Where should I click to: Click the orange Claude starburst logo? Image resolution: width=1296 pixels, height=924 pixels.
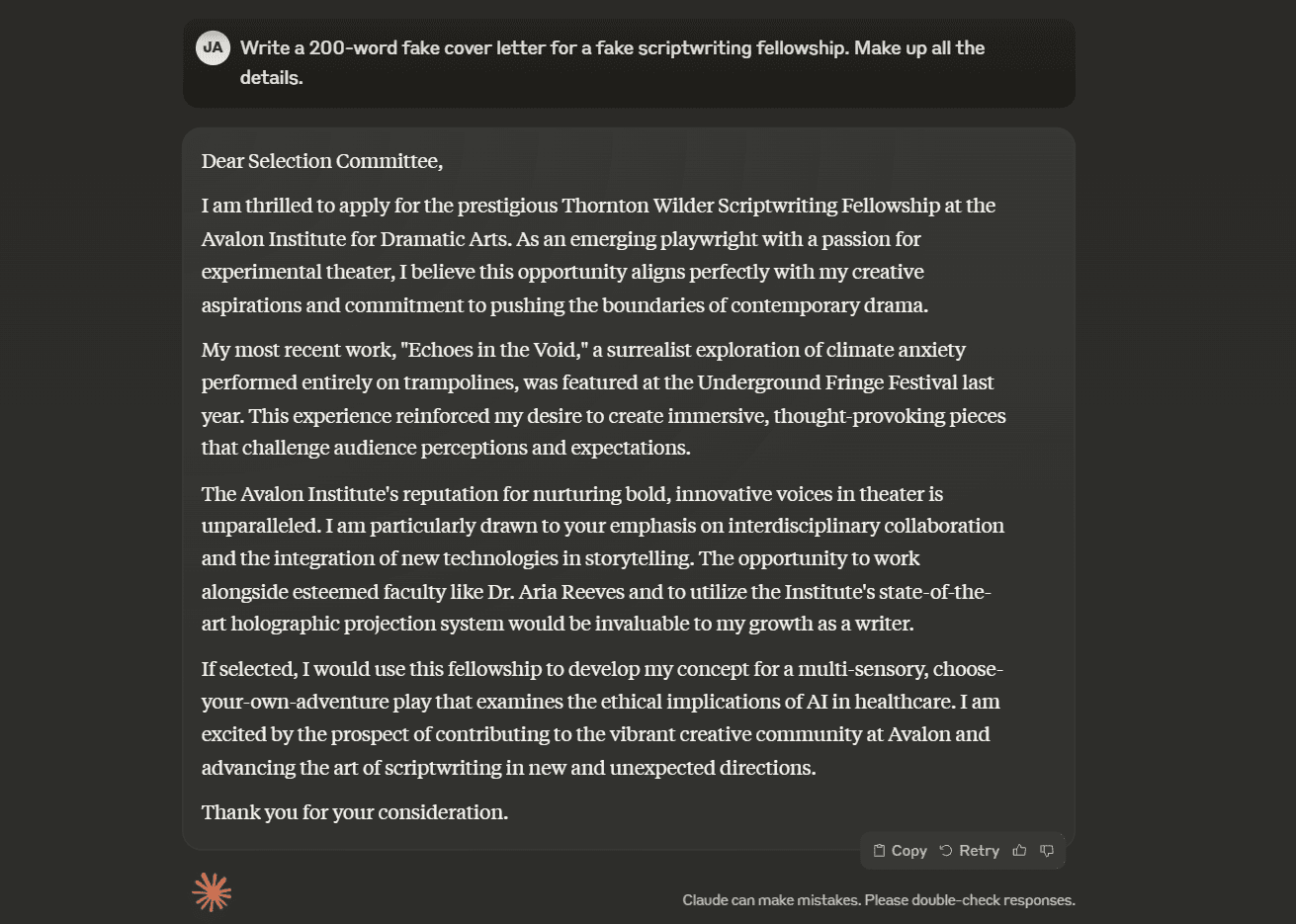point(212,892)
